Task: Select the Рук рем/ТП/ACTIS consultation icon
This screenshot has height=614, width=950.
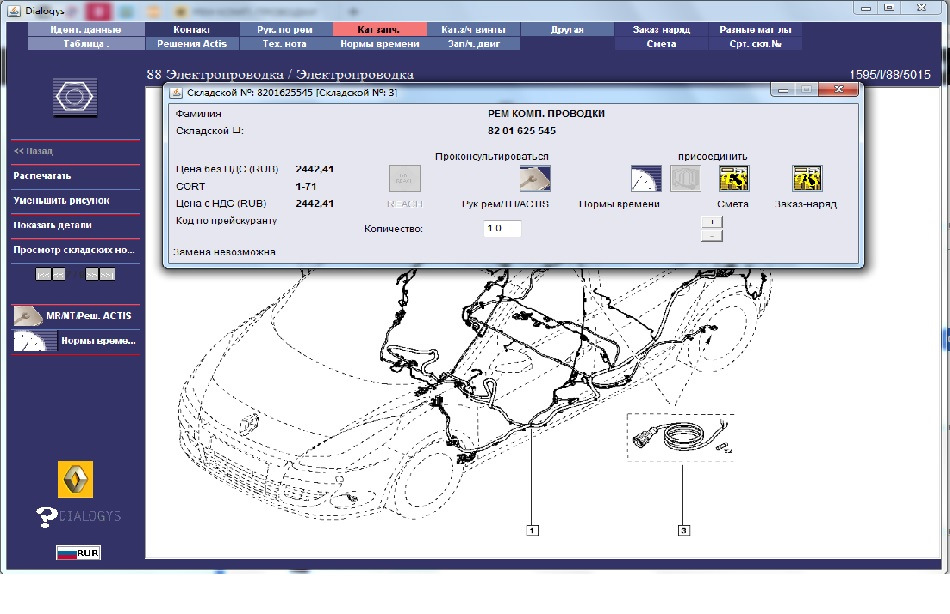Action: tap(537, 179)
